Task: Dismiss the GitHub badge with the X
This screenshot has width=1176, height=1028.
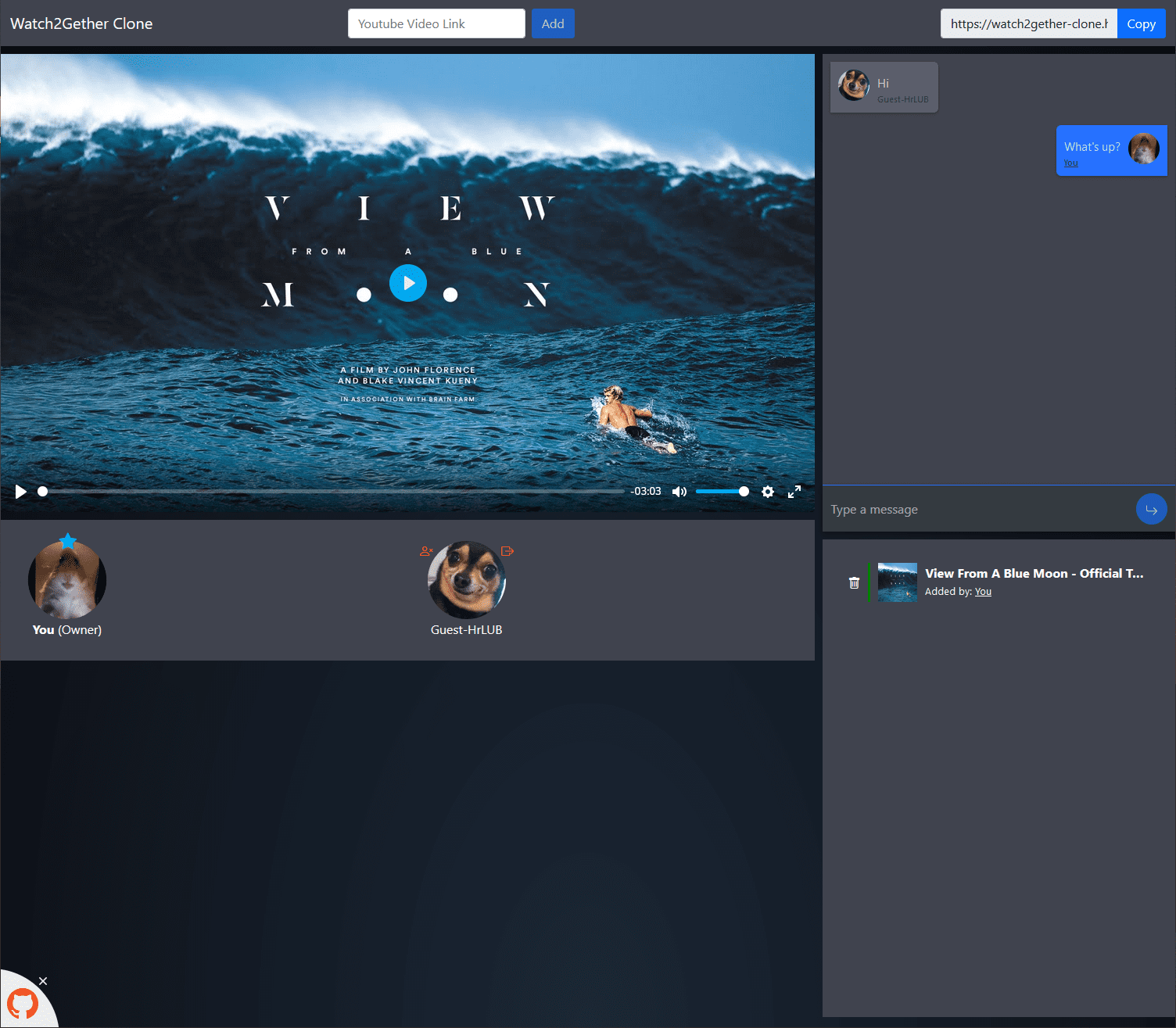Action: tap(43, 980)
